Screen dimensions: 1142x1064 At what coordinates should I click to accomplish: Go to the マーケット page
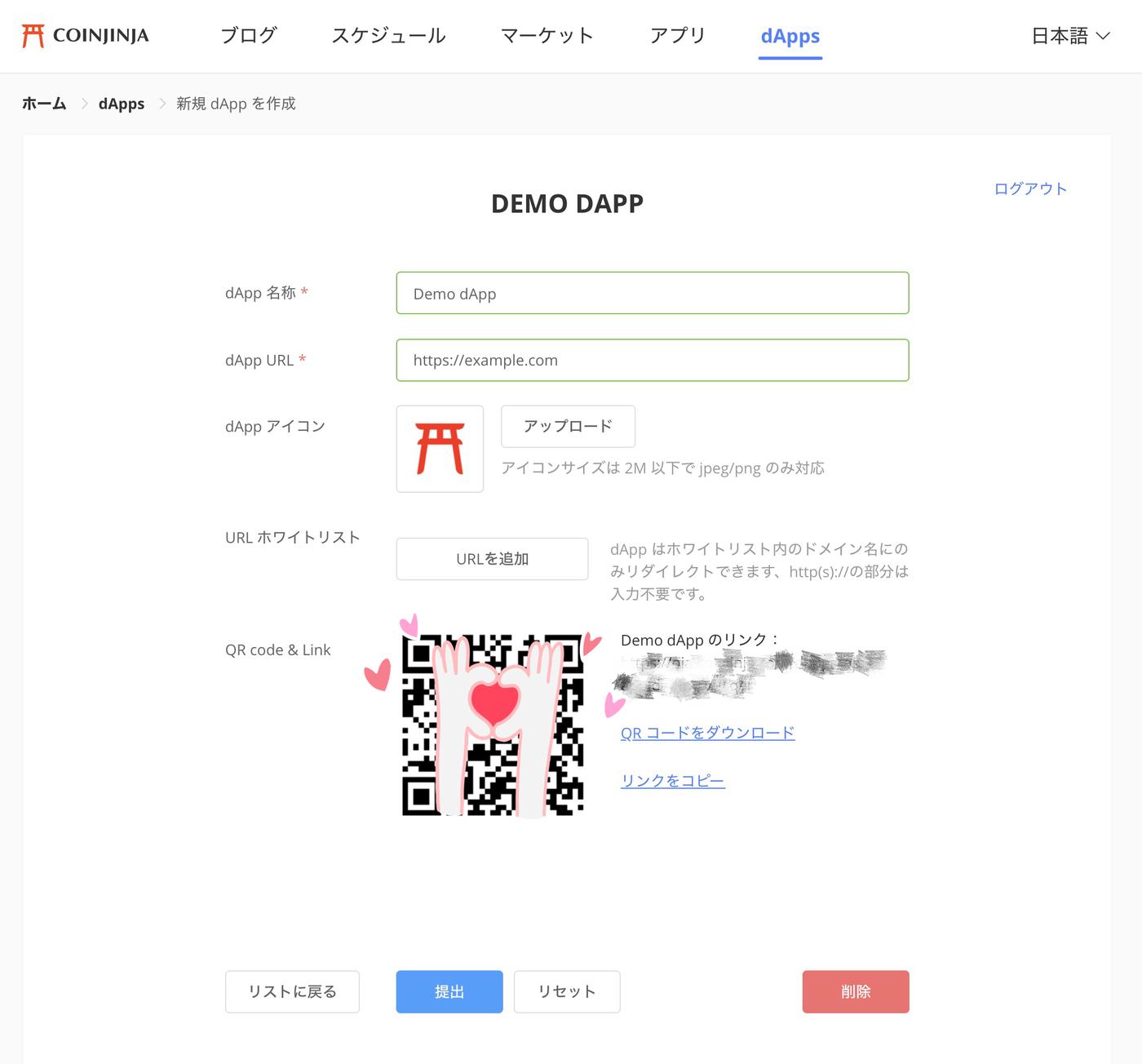click(547, 36)
